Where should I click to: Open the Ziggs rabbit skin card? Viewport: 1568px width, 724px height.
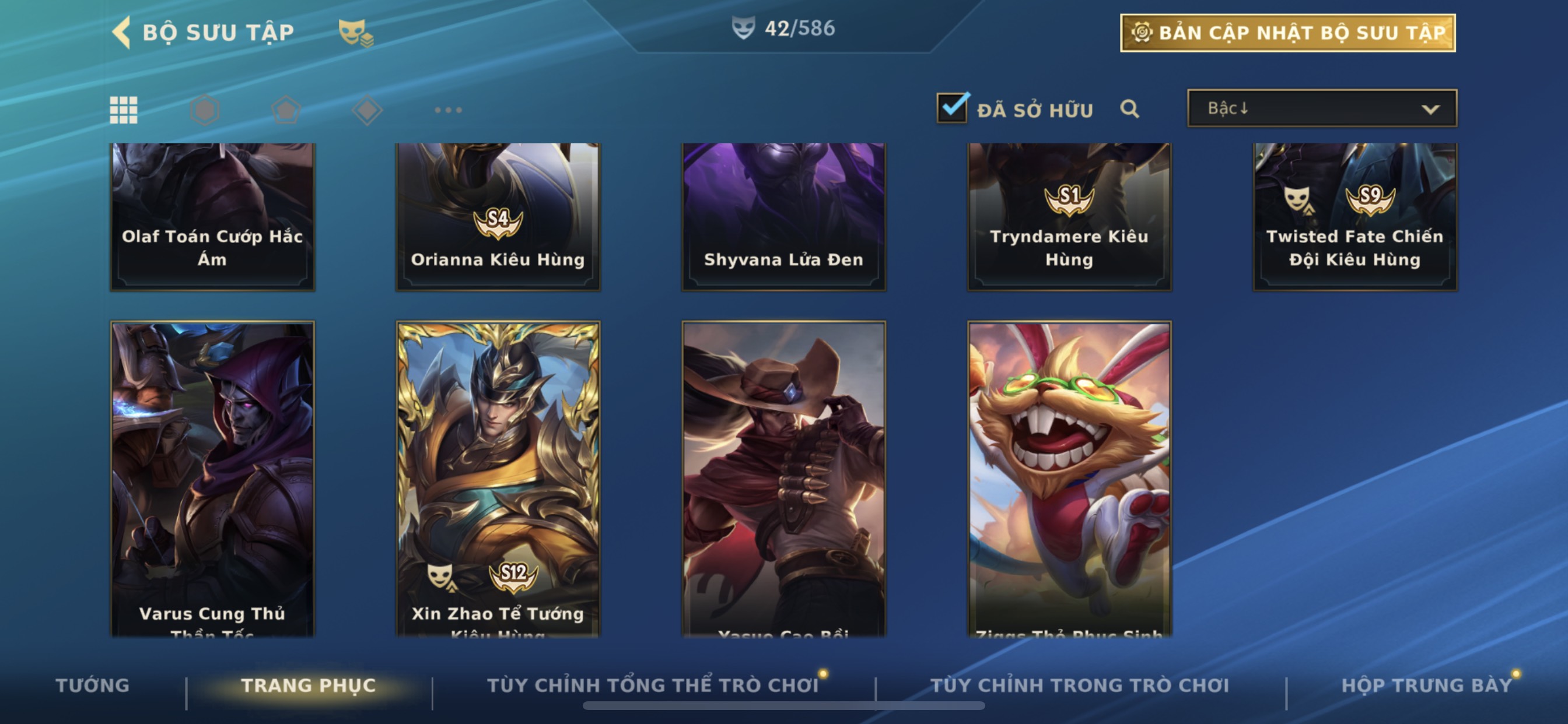coord(1069,479)
